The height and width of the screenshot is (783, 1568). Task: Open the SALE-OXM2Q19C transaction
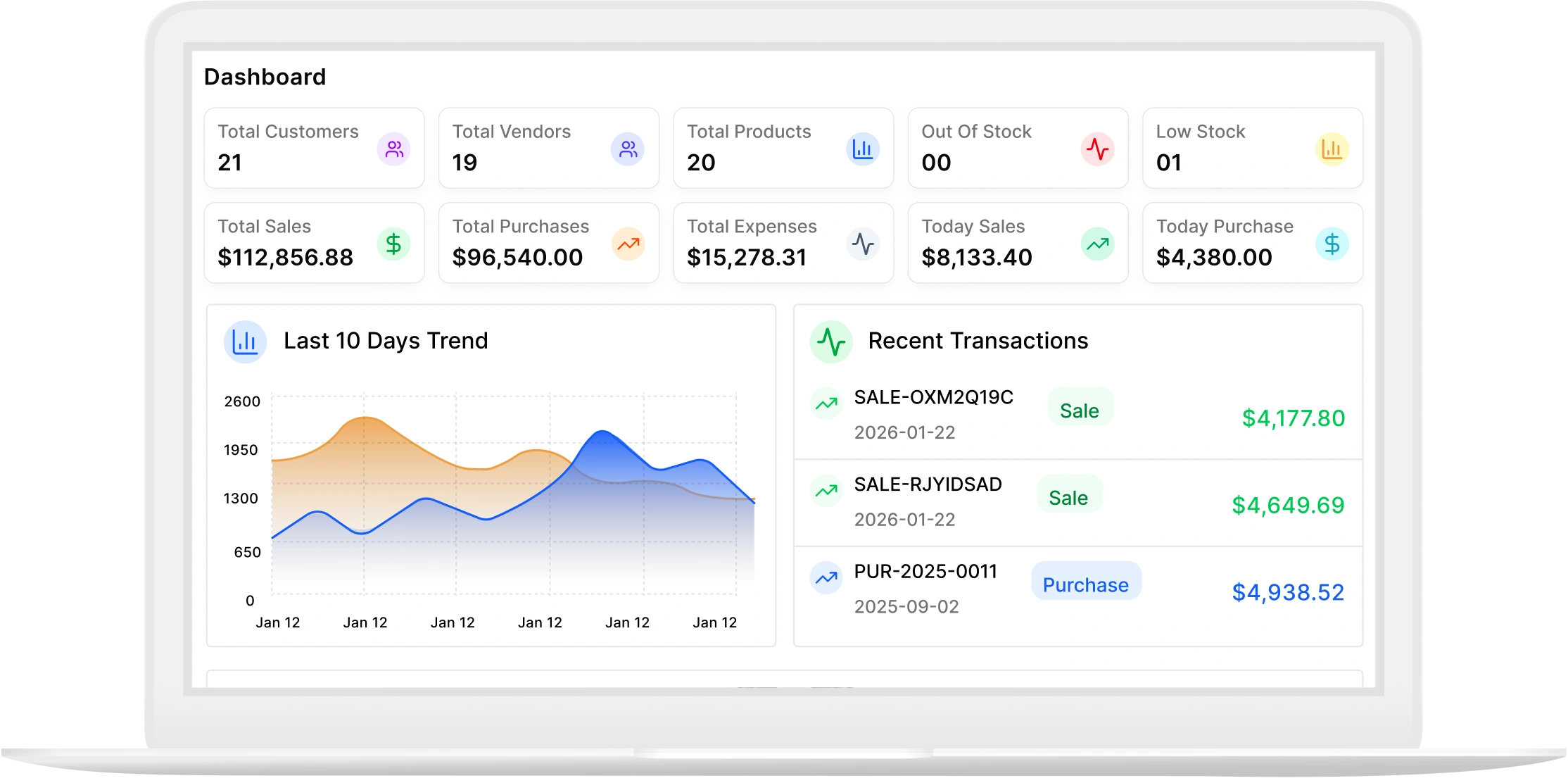click(x=1078, y=415)
